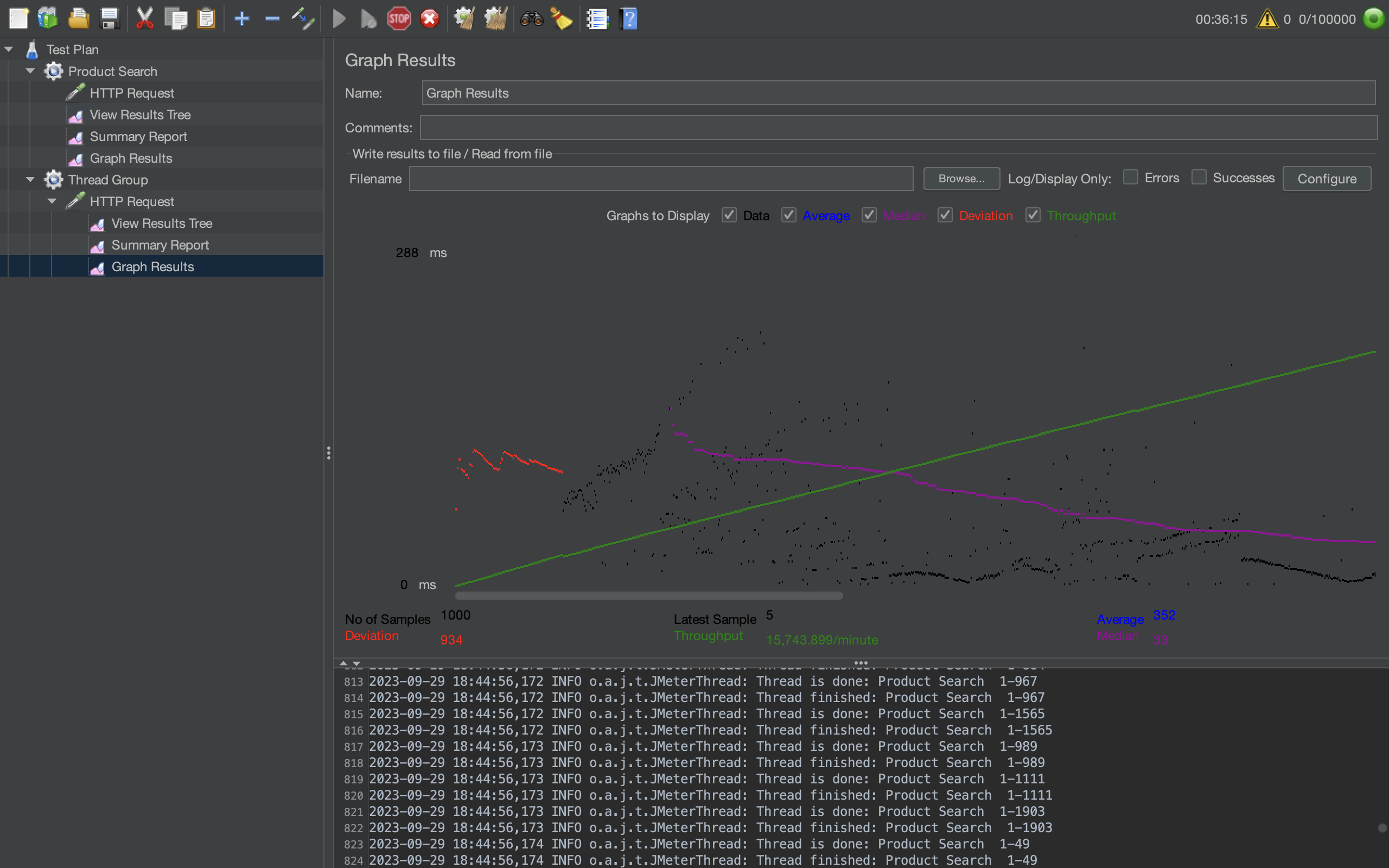Toggle the Median graph checkbox
Viewport: 1389px width, 868px height.
pos(869,215)
